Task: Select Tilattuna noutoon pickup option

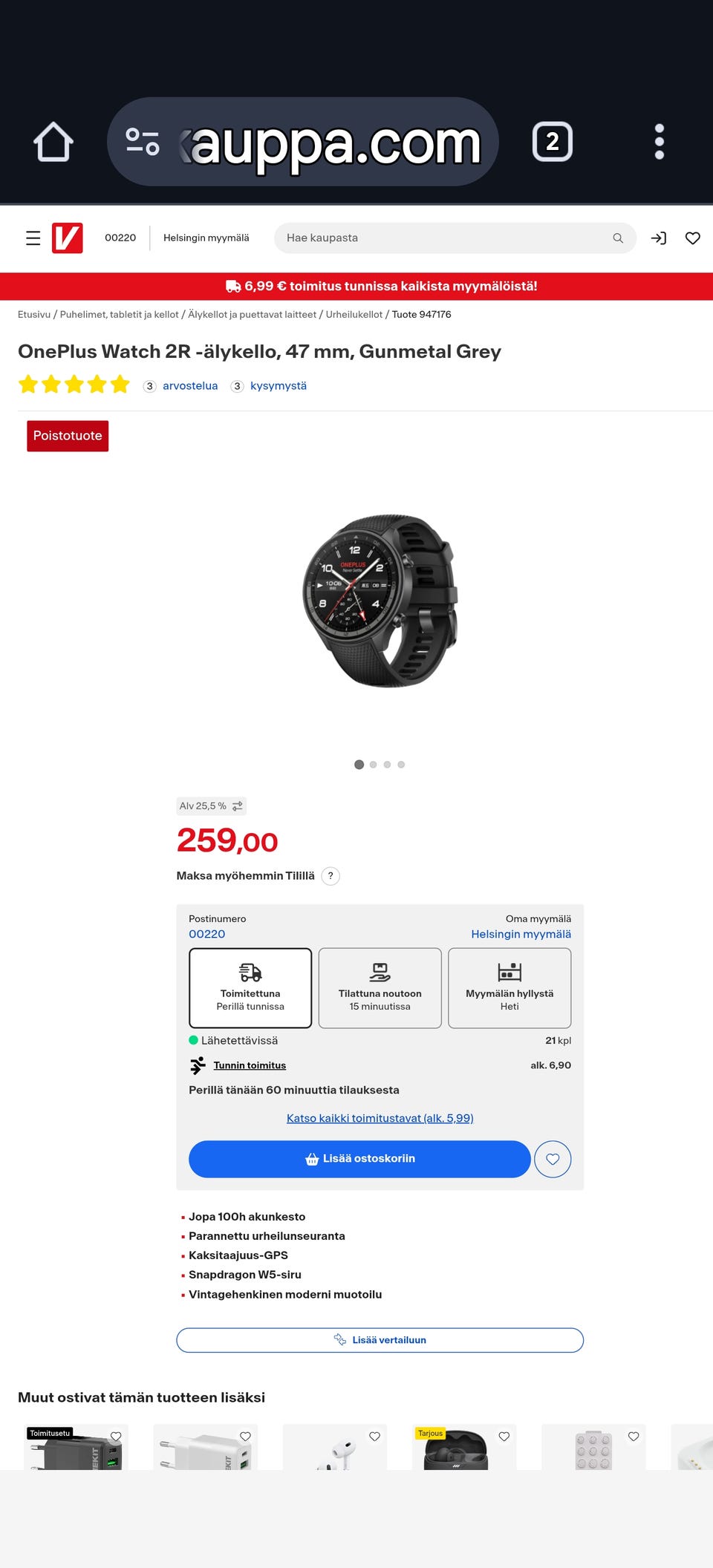Action: click(x=380, y=988)
